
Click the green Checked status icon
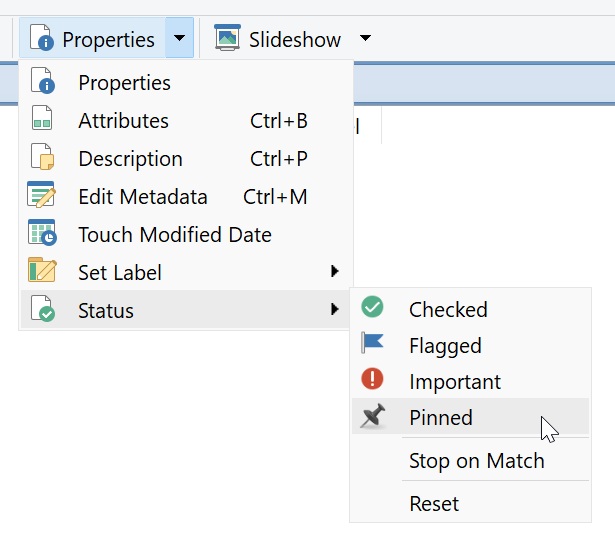click(372, 307)
